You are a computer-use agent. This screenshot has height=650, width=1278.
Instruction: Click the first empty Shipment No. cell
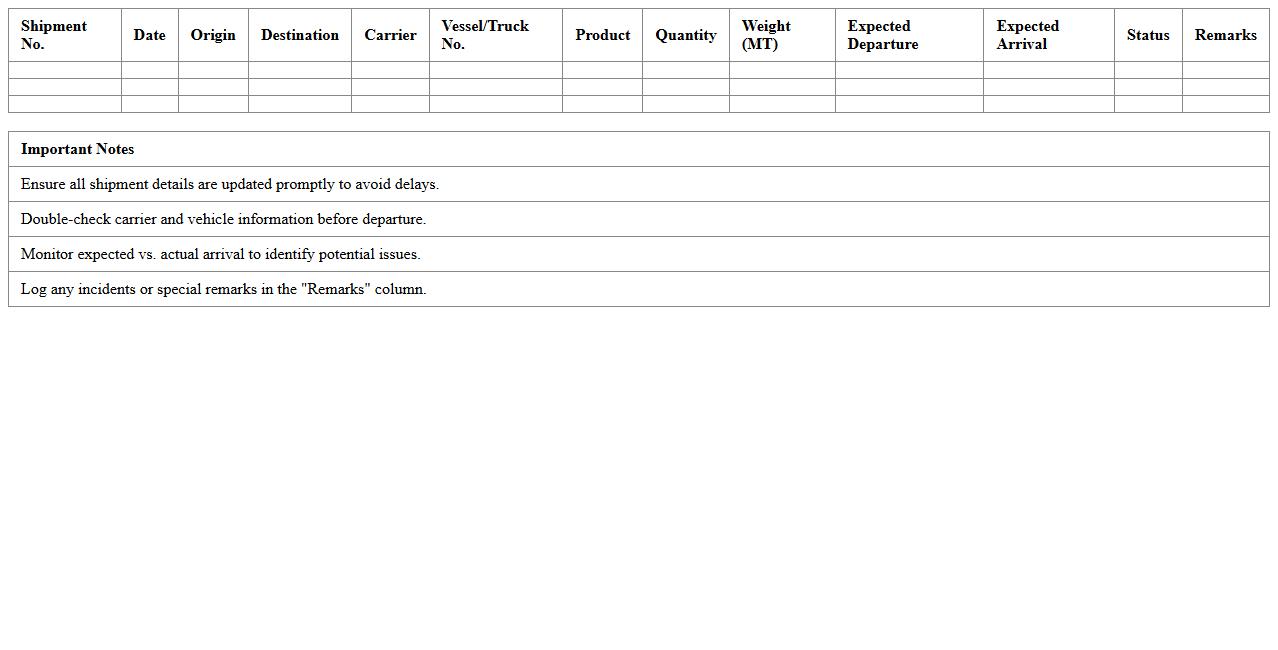pyautogui.click(x=64, y=70)
